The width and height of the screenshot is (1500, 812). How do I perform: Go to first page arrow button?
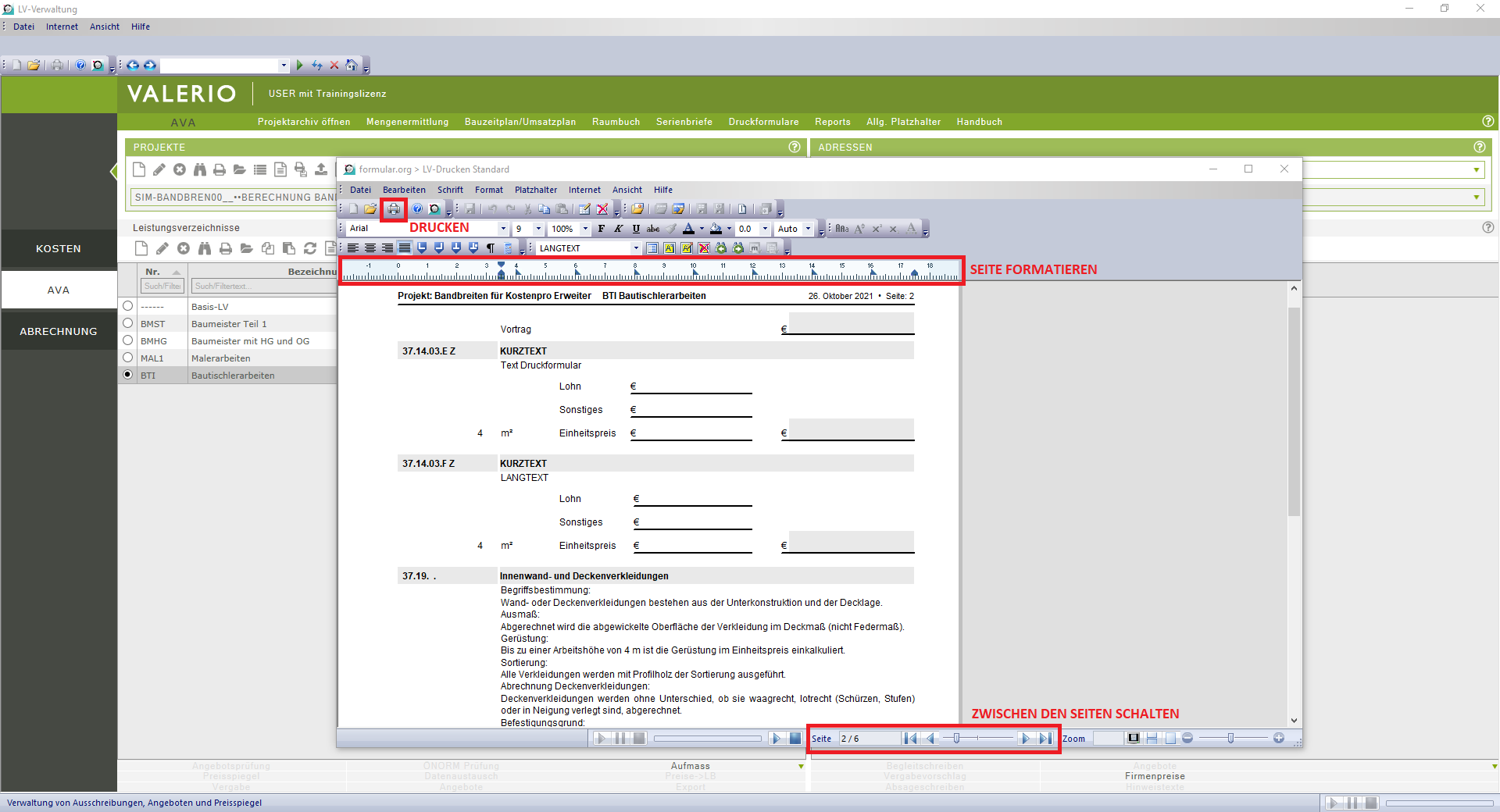[910, 739]
